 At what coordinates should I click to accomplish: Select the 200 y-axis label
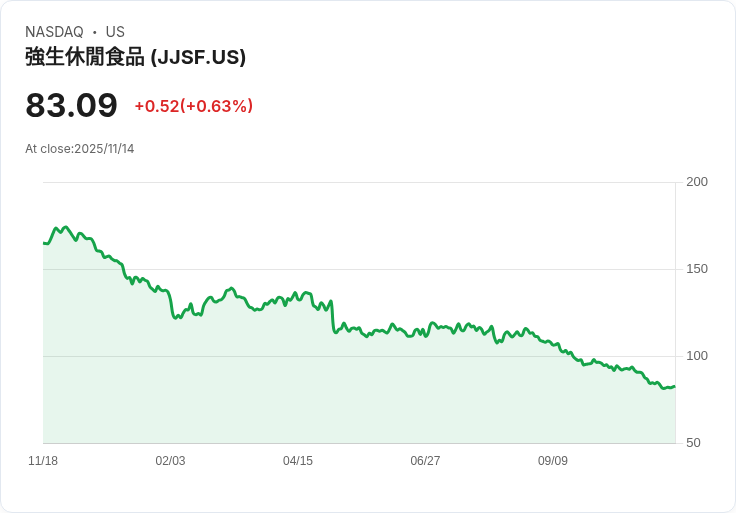[696, 181]
